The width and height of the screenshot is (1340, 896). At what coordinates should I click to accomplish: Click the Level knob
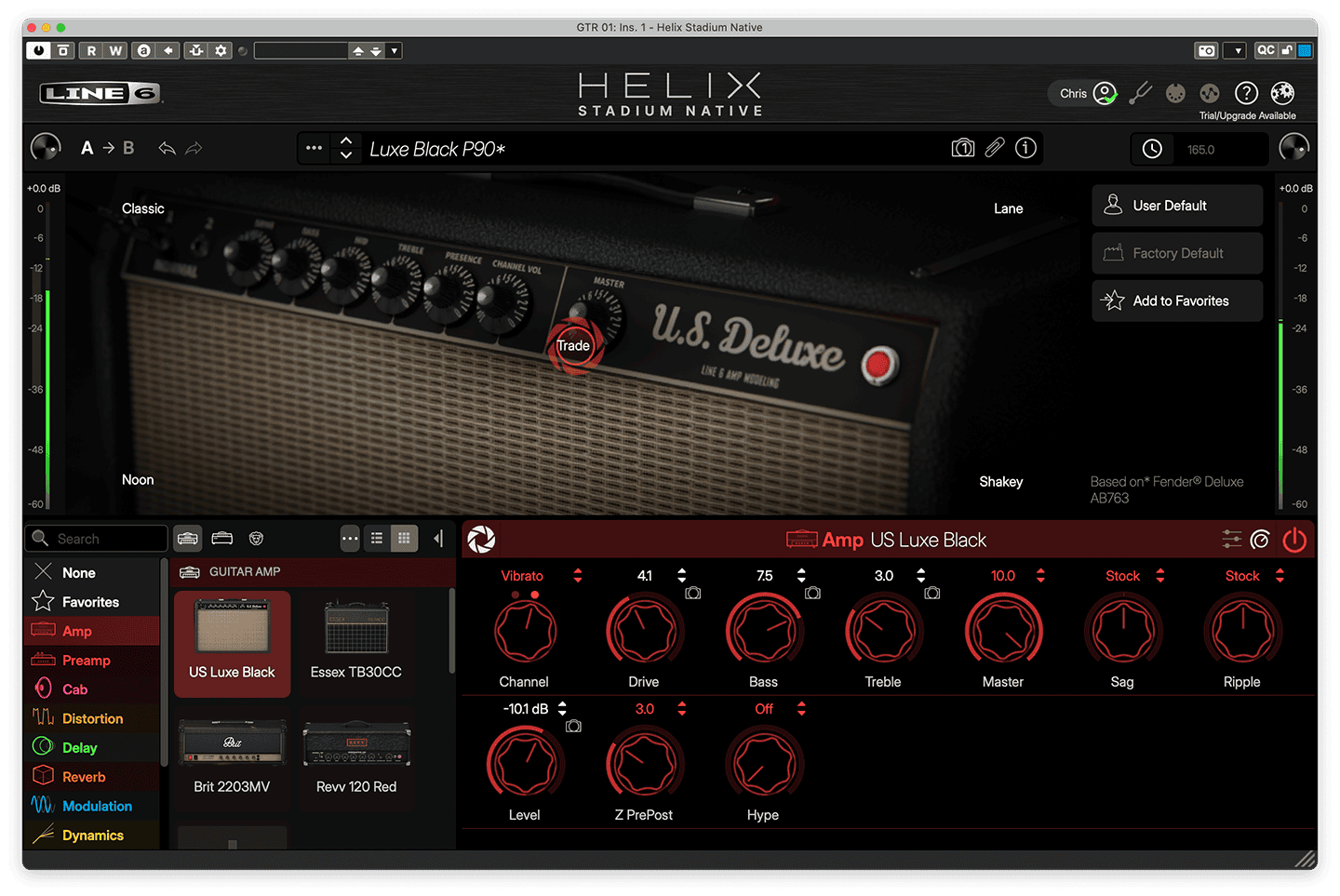525,764
